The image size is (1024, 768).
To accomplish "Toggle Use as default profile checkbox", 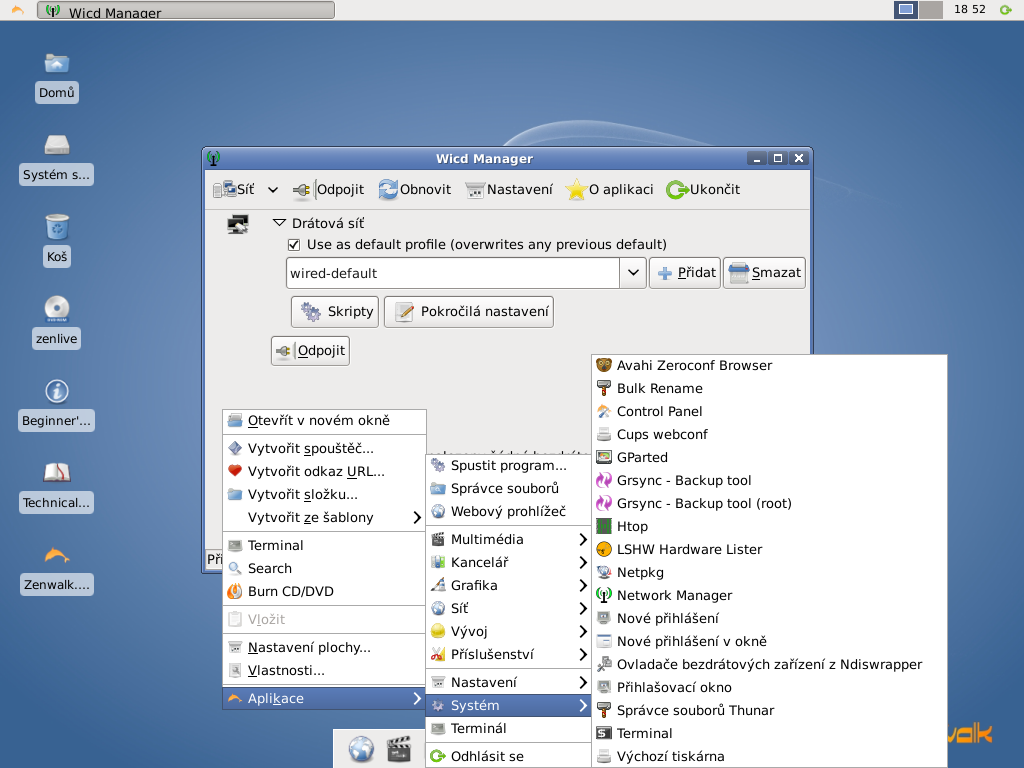I will [294, 244].
